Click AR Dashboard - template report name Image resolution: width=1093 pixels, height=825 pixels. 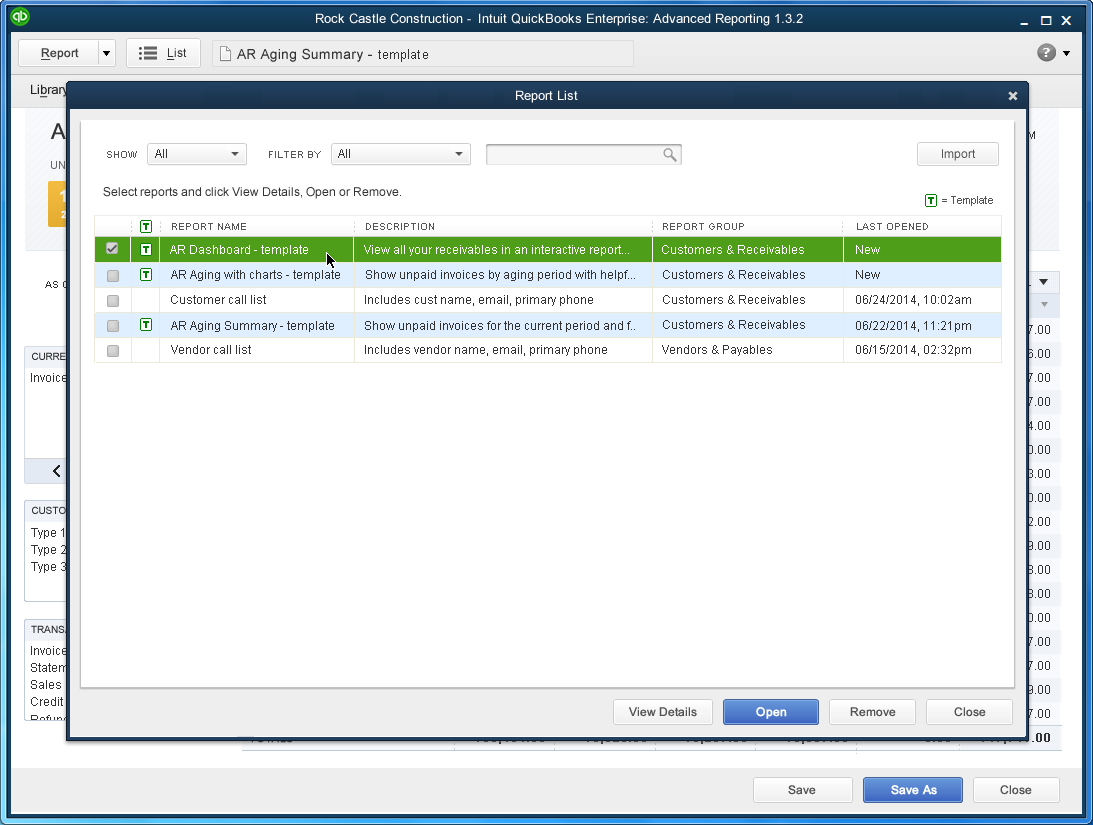(x=239, y=249)
